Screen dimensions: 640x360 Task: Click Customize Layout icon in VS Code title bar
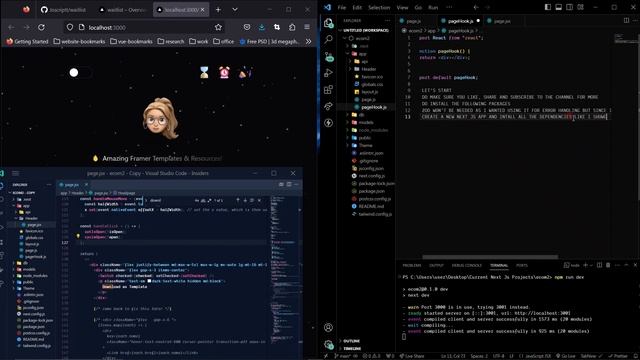(x=580, y=7)
